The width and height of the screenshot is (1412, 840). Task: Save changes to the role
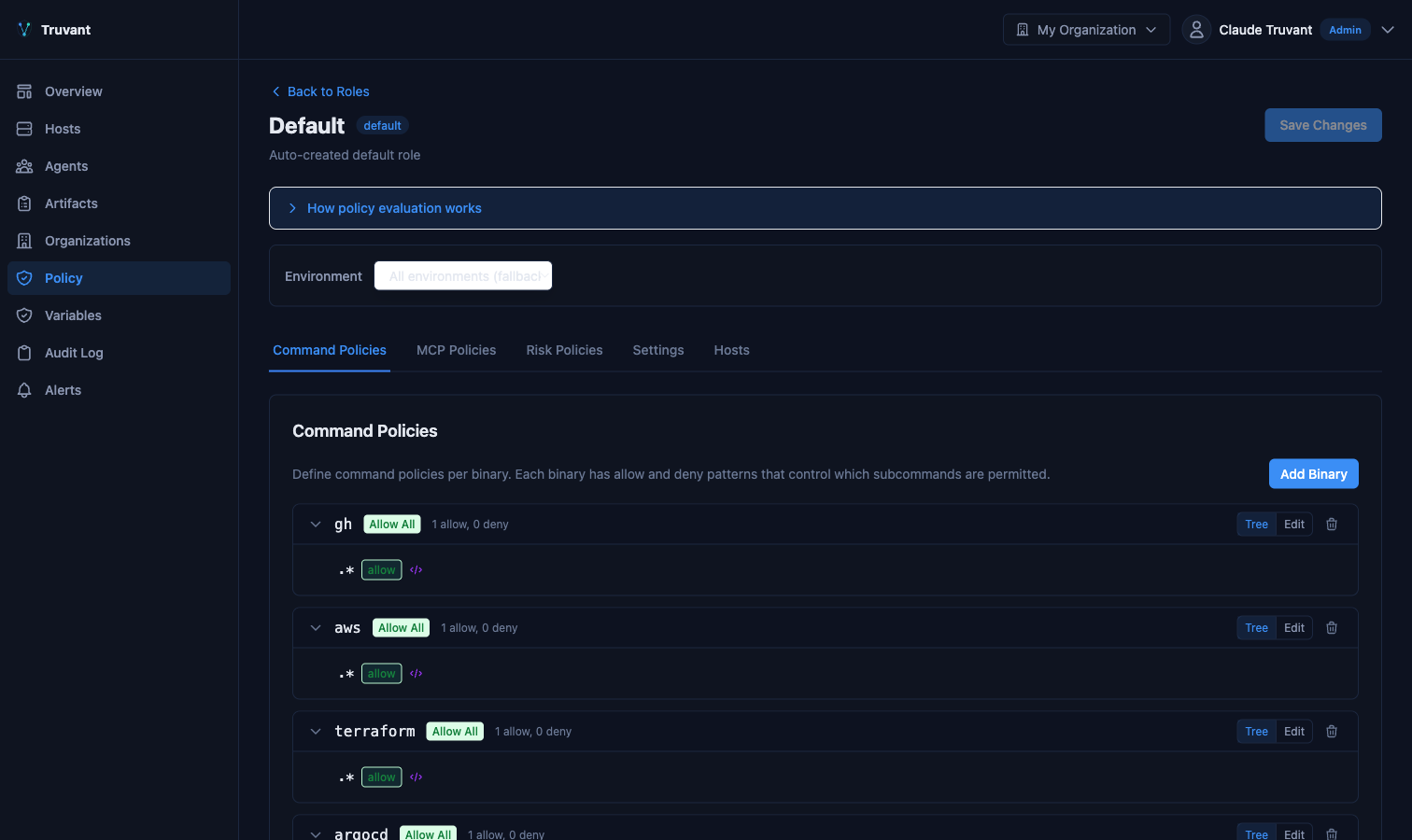click(1323, 125)
